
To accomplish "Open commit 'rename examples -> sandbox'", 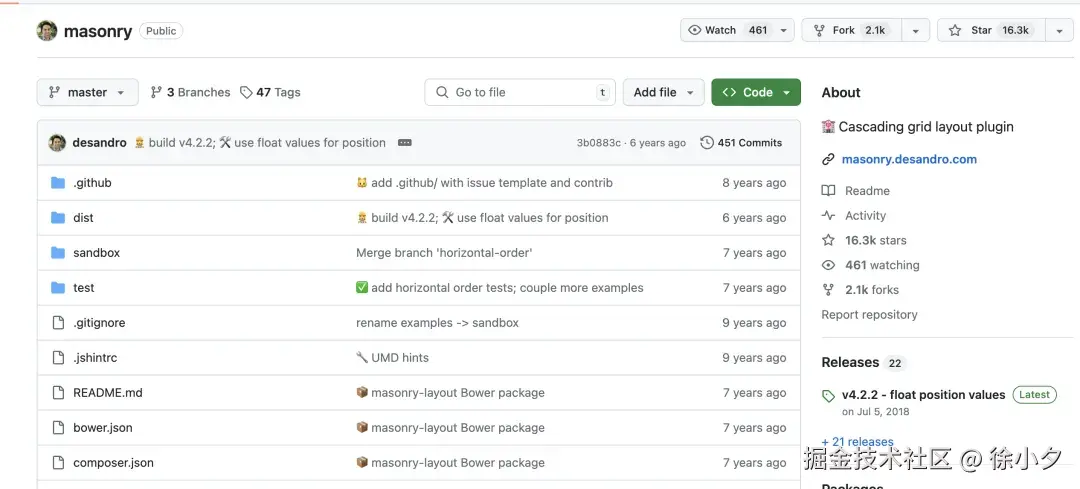I will pyautogui.click(x=437, y=323).
